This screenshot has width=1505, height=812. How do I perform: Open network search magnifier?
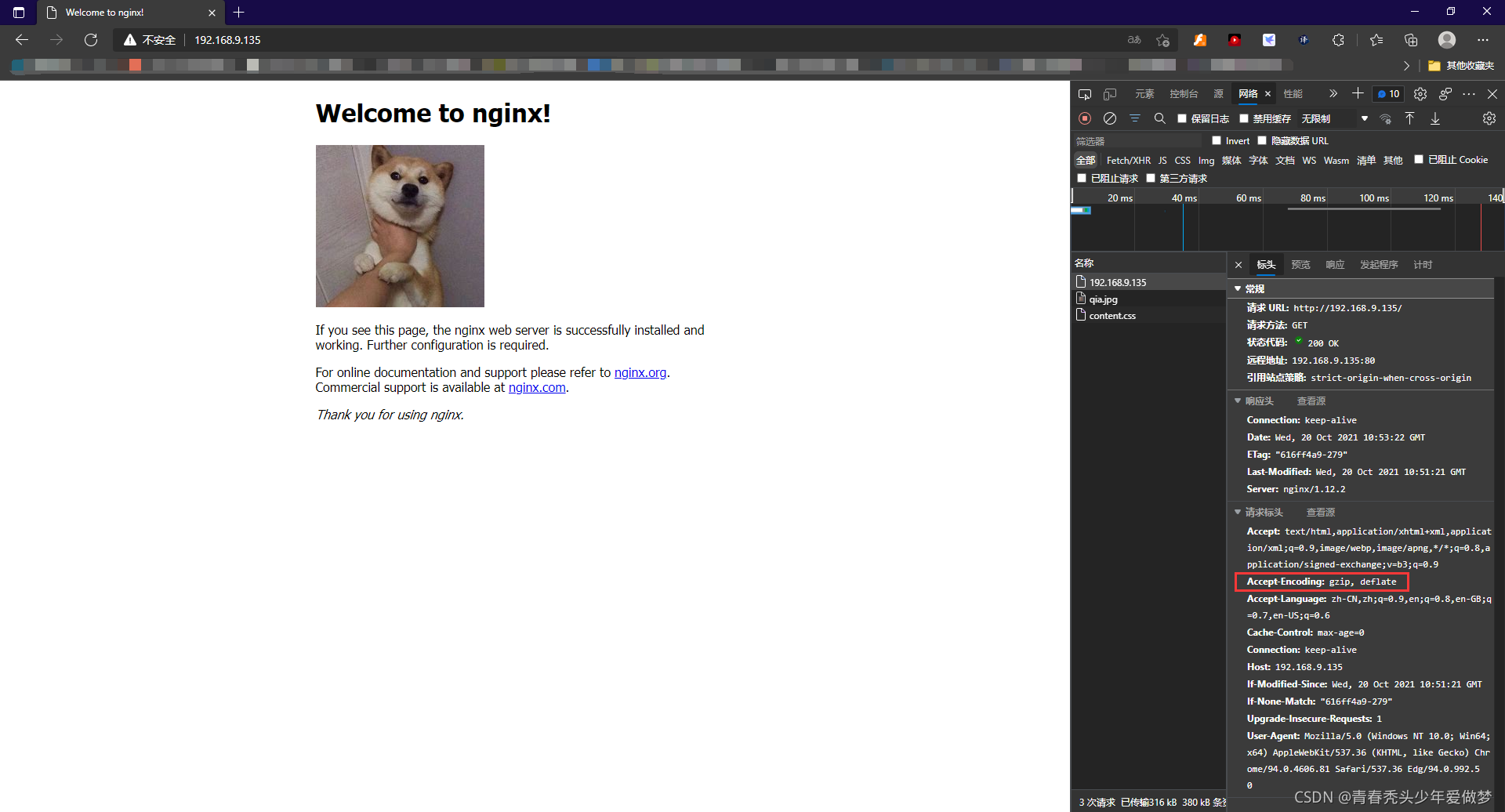pos(1160,118)
